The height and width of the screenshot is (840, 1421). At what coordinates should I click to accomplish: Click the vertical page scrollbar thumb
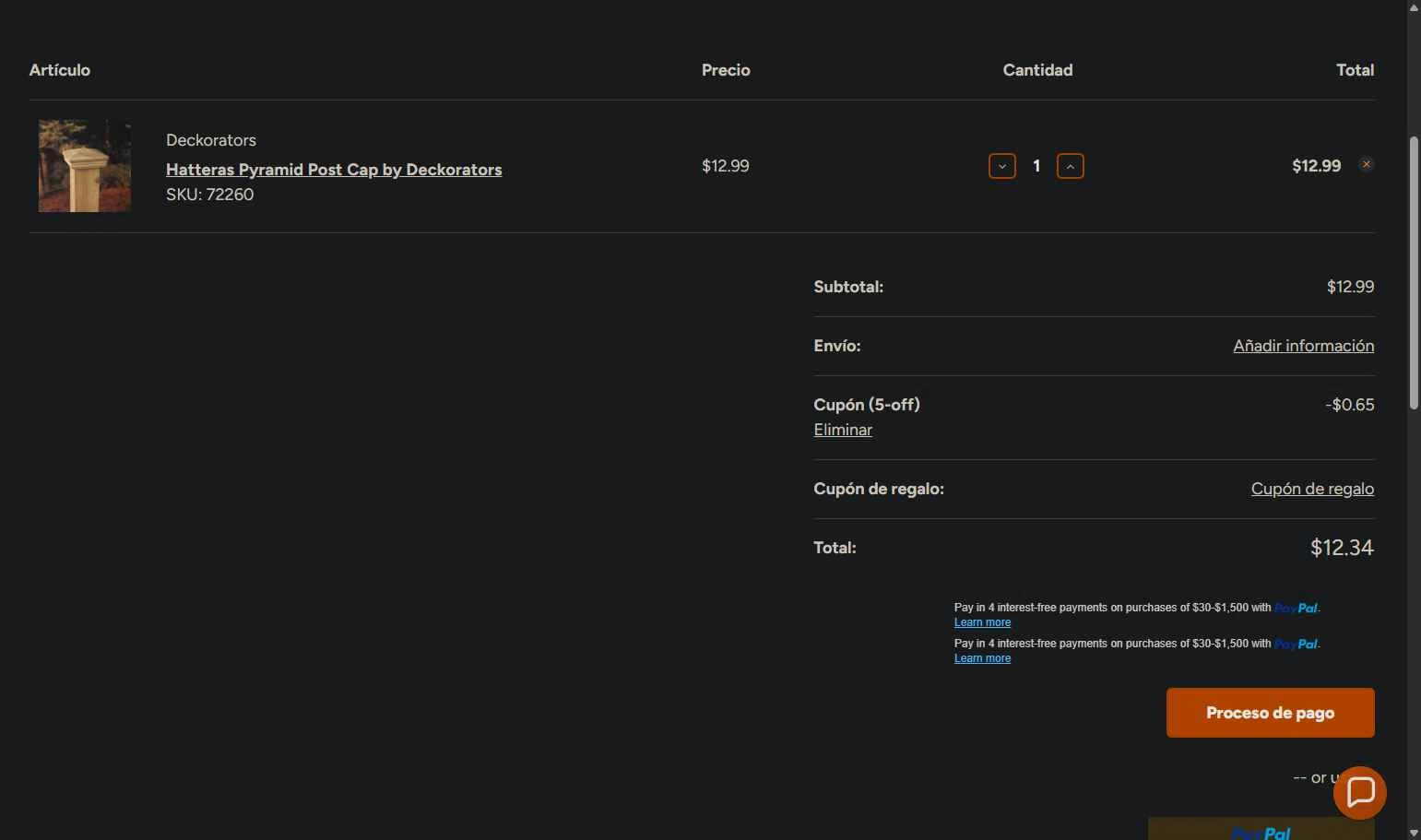(x=1414, y=273)
